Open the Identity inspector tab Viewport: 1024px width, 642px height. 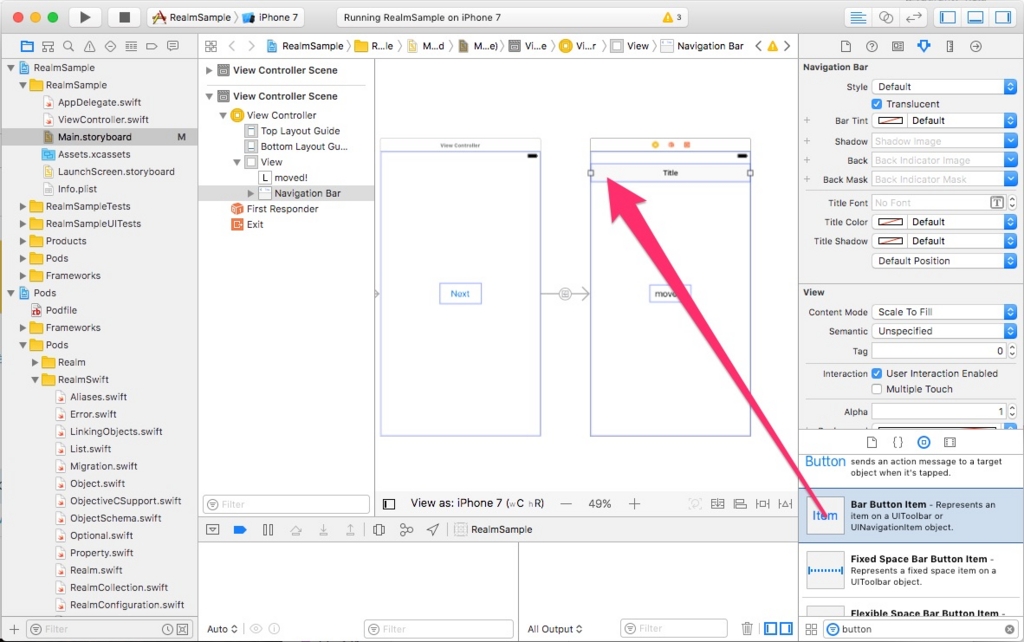pyautogui.click(x=898, y=46)
